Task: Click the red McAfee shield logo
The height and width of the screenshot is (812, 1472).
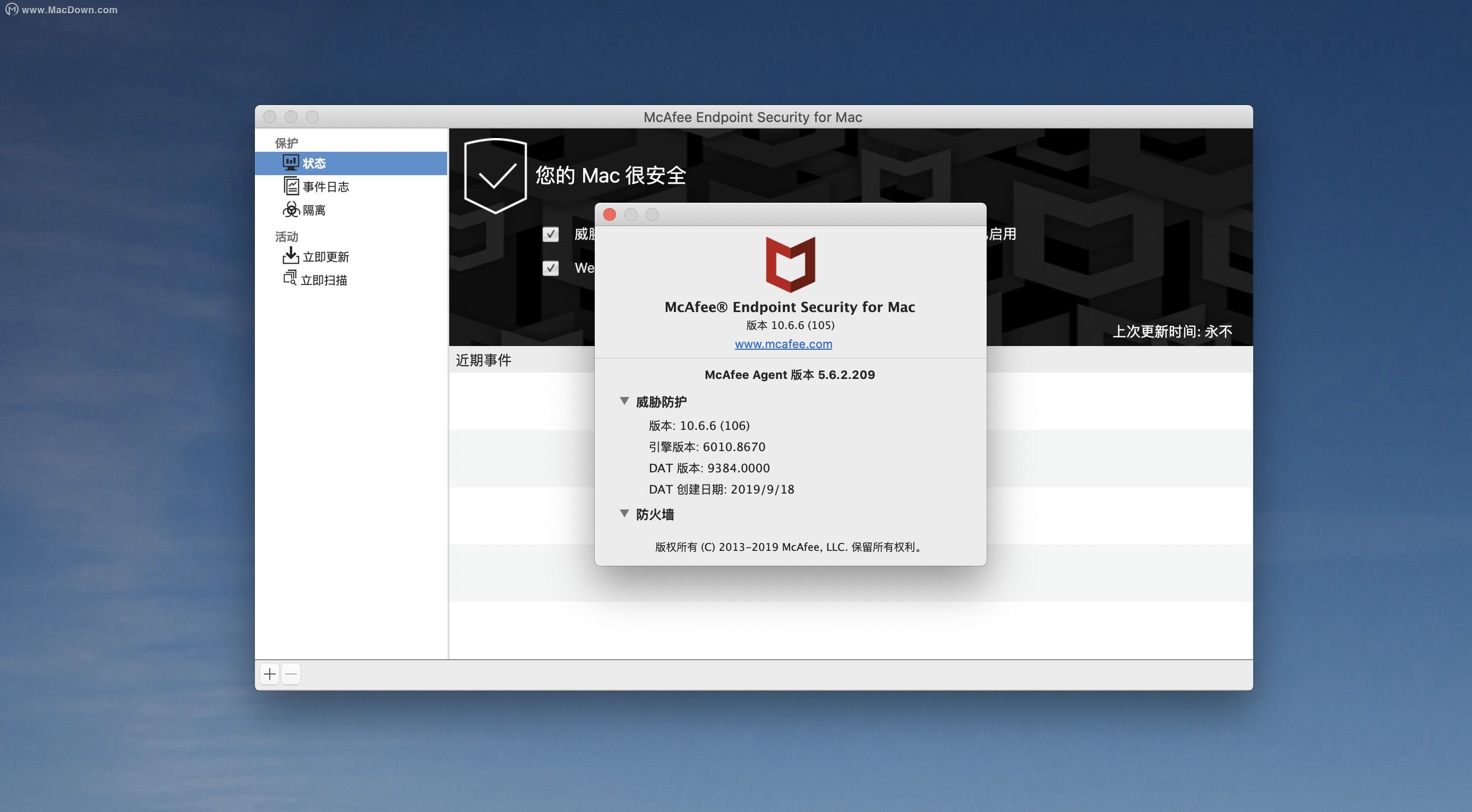Action: (790, 264)
